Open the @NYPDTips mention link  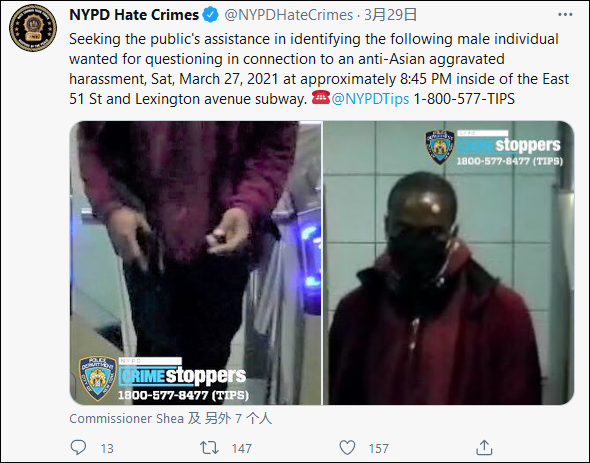[x=370, y=99]
